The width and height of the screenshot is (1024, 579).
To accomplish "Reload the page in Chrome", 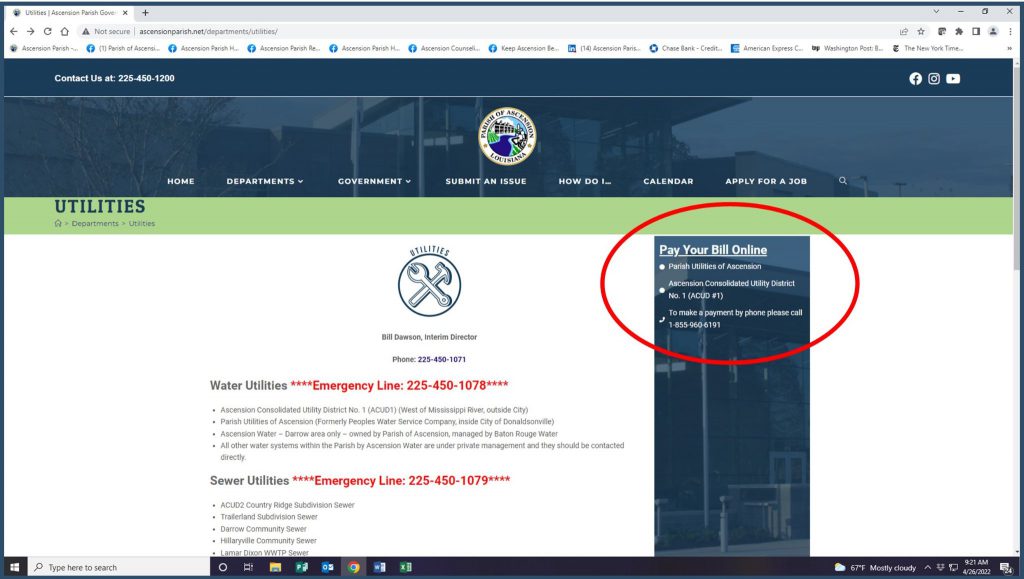I will tap(46, 31).
